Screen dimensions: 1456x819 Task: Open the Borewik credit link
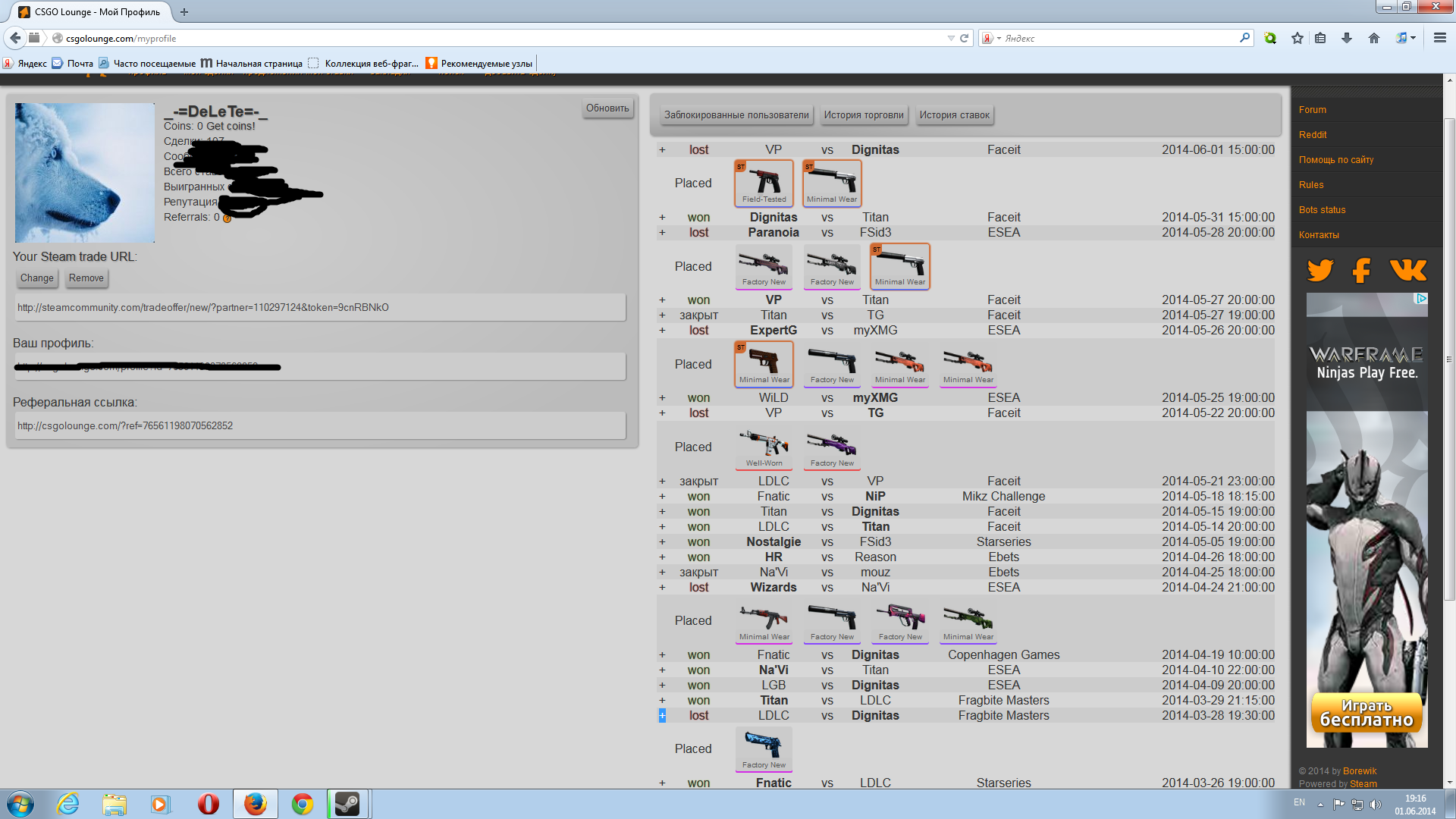pos(1359,771)
